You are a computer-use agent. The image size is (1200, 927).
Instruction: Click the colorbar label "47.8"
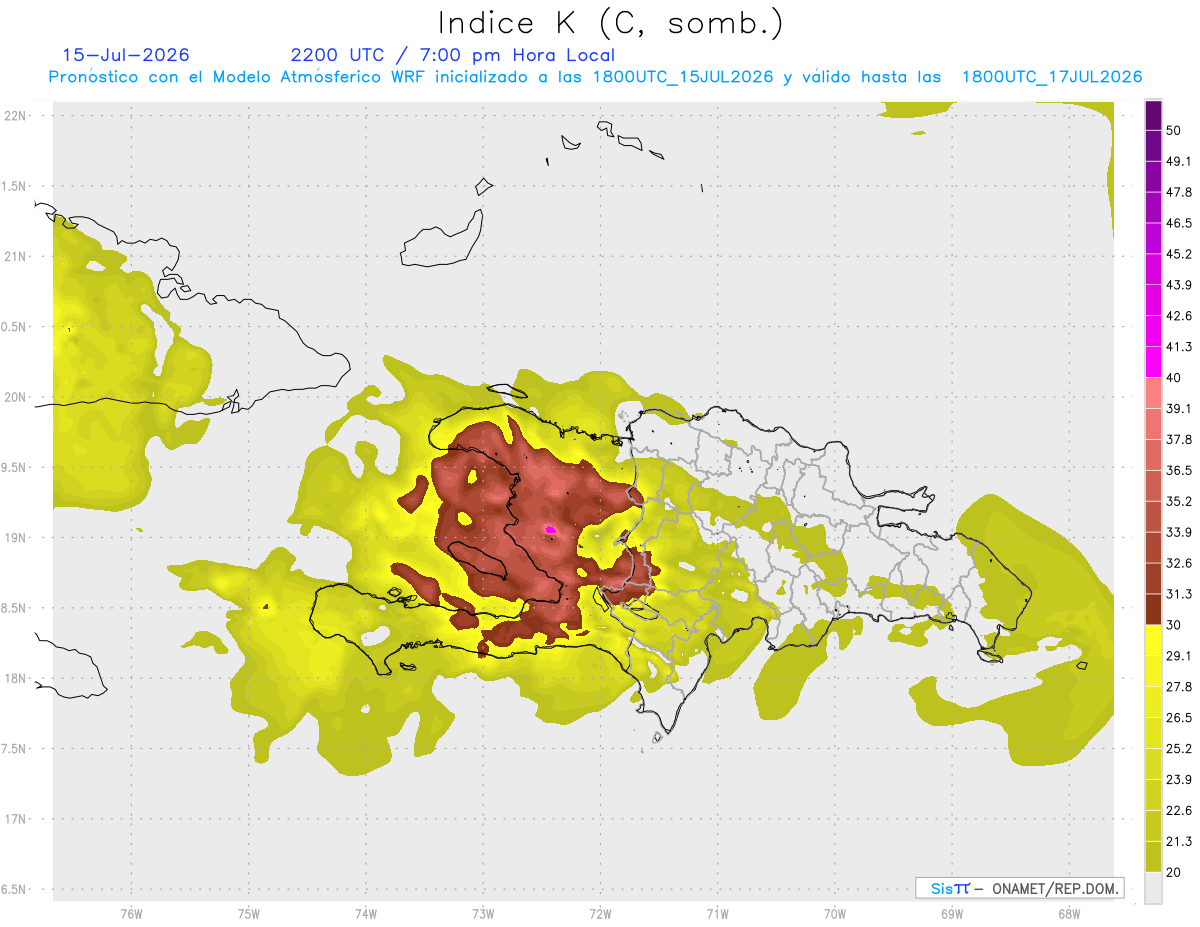1179,193
